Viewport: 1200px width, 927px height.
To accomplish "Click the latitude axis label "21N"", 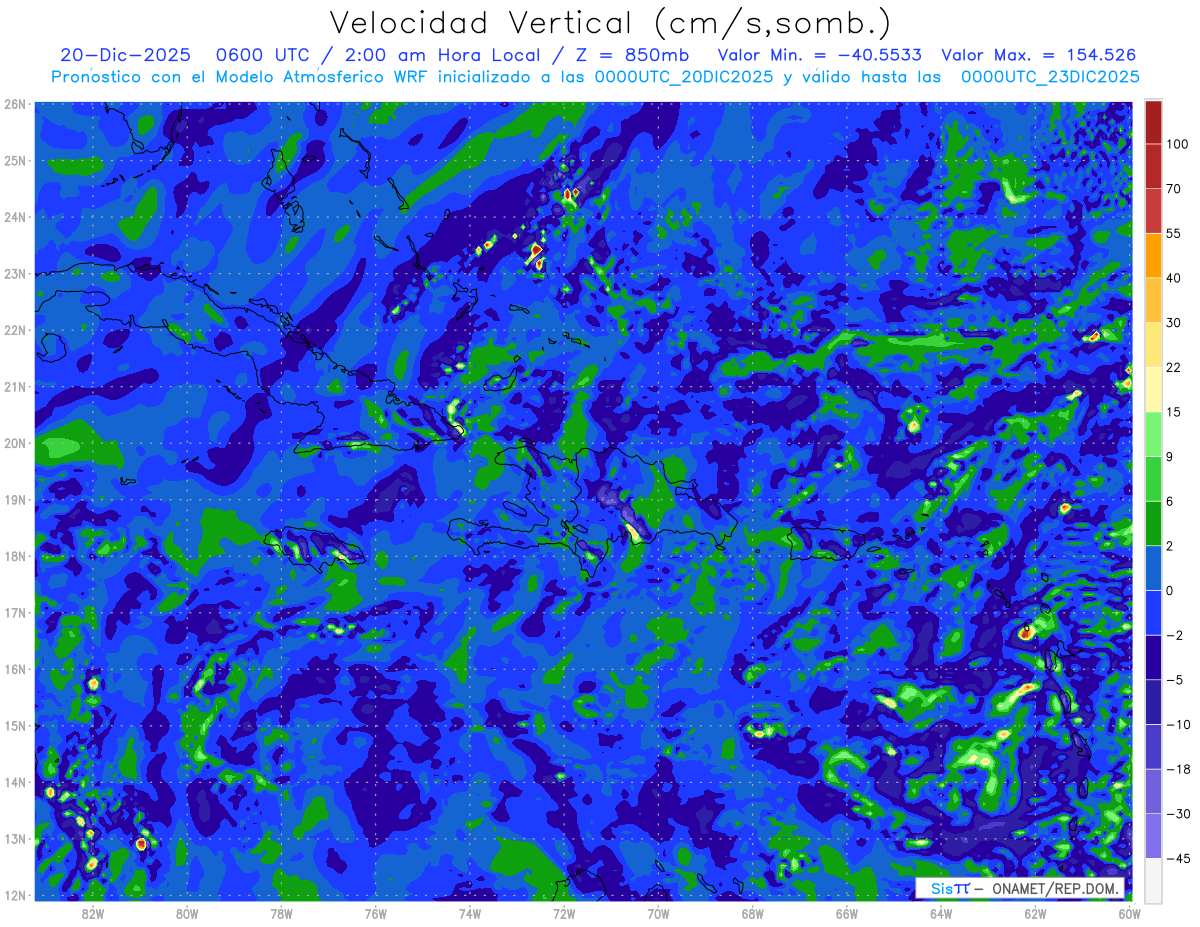I will coord(14,387).
